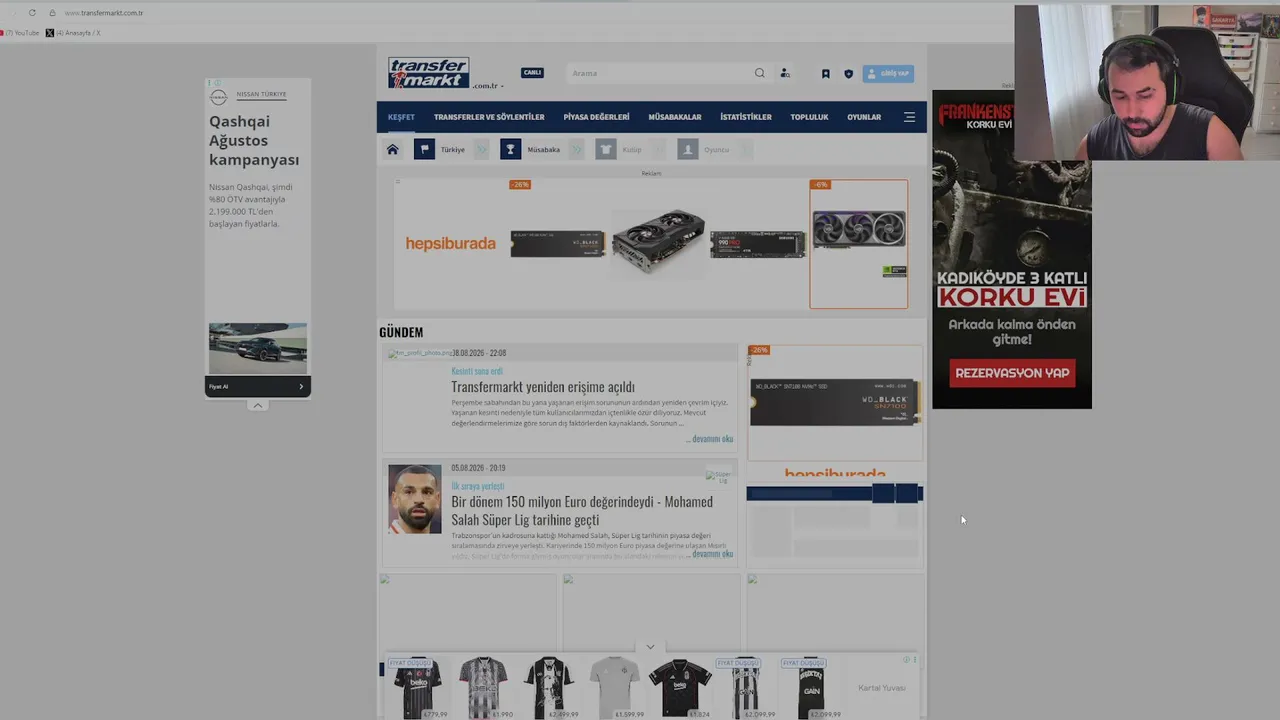This screenshot has width=1280, height=720.
Task: Click the Transfermarkt logo
Action: coord(428,72)
